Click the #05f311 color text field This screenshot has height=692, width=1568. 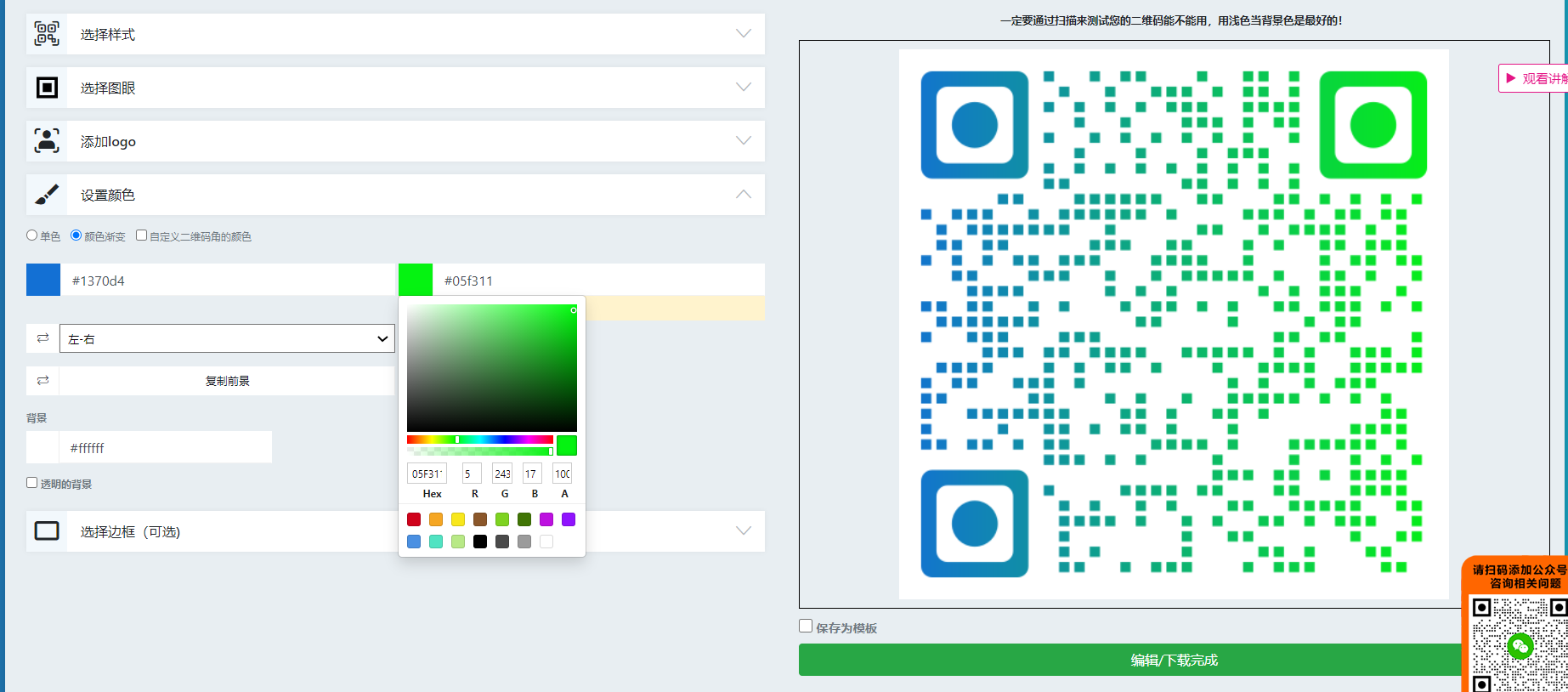click(599, 280)
